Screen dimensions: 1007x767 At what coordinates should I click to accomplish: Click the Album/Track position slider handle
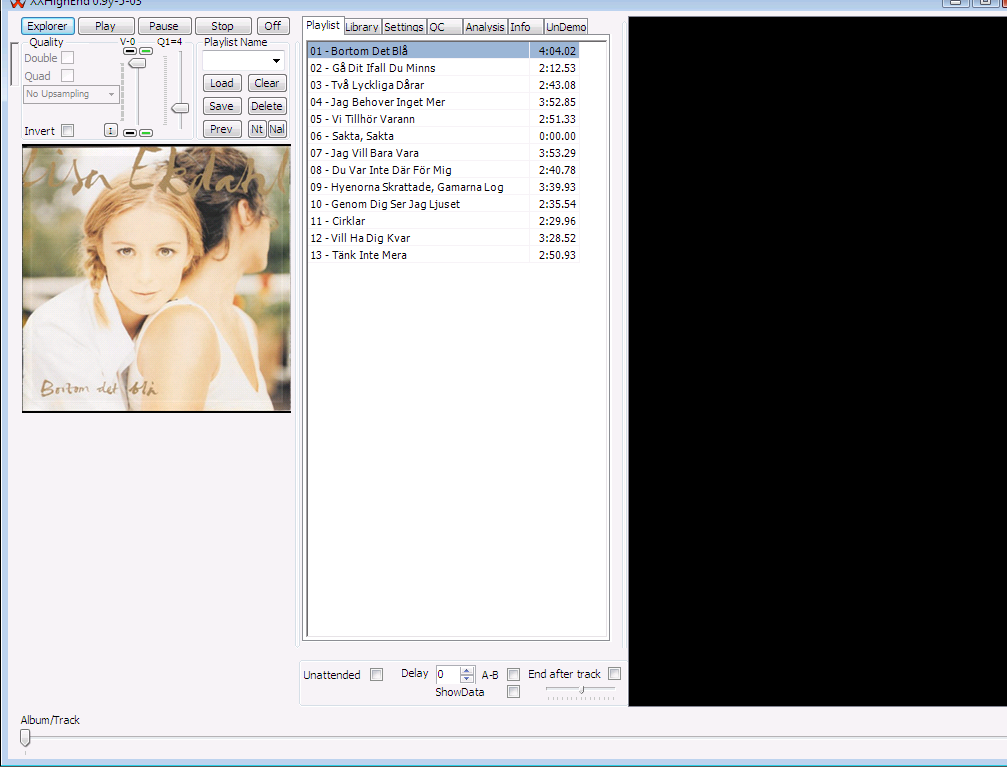(25, 737)
